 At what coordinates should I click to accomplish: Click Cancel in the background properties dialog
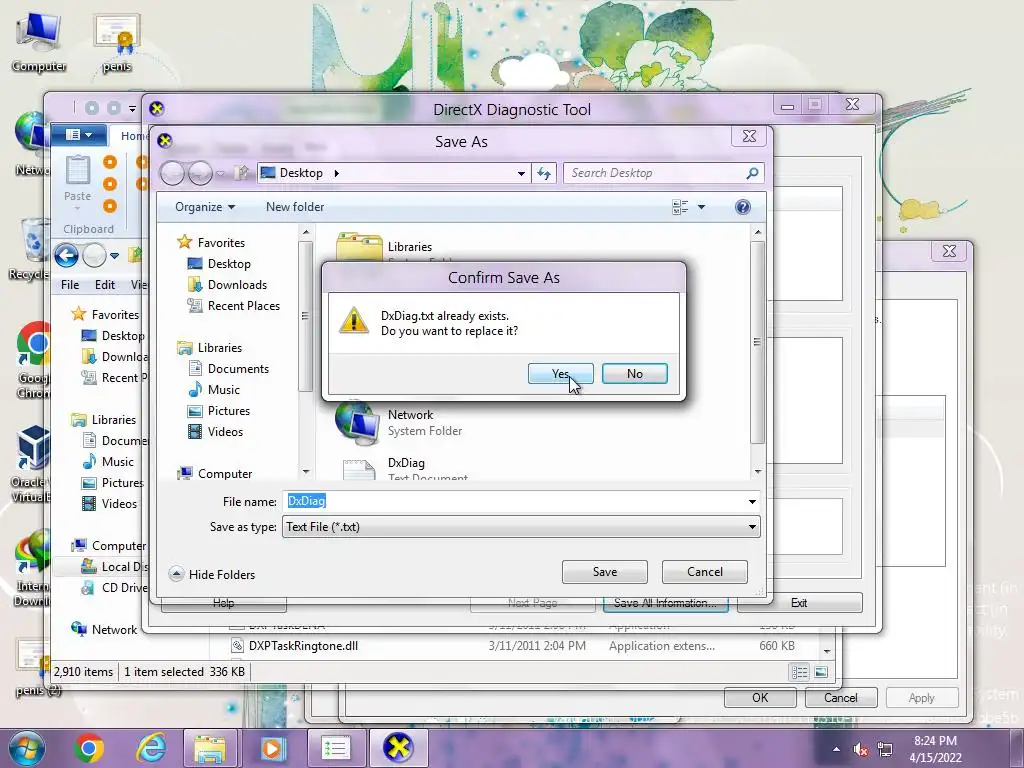(x=840, y=697)
